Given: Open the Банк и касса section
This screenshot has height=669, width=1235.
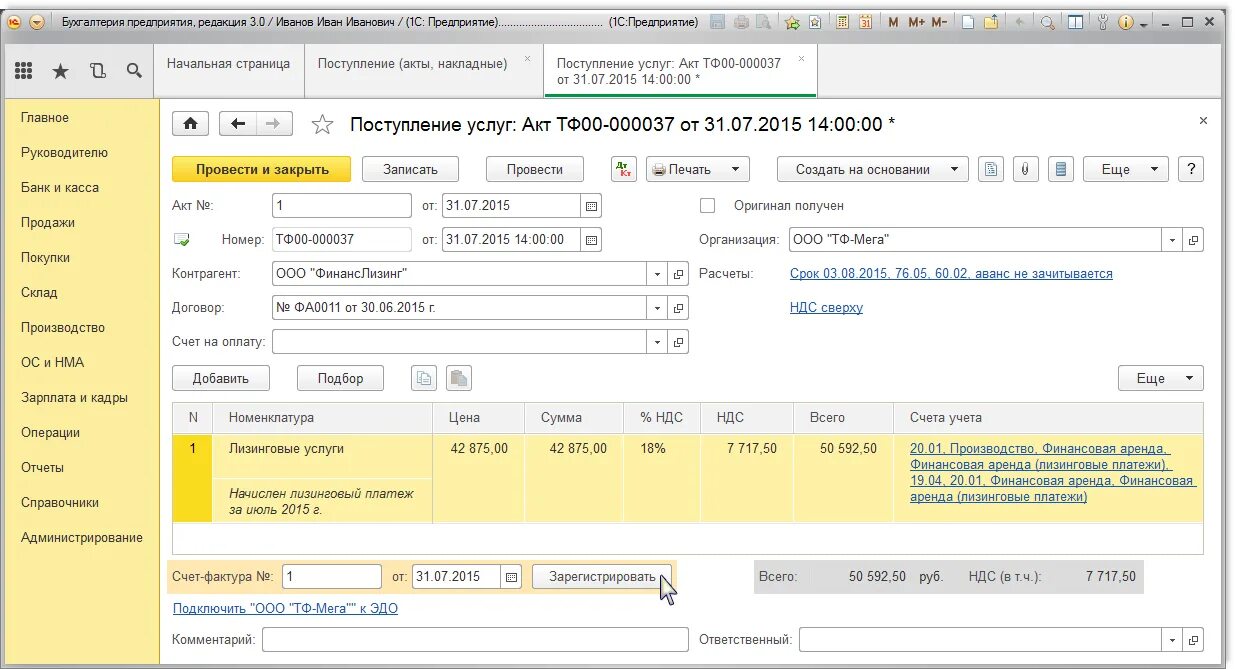Looking at the screenshot, I should point(60,187).
